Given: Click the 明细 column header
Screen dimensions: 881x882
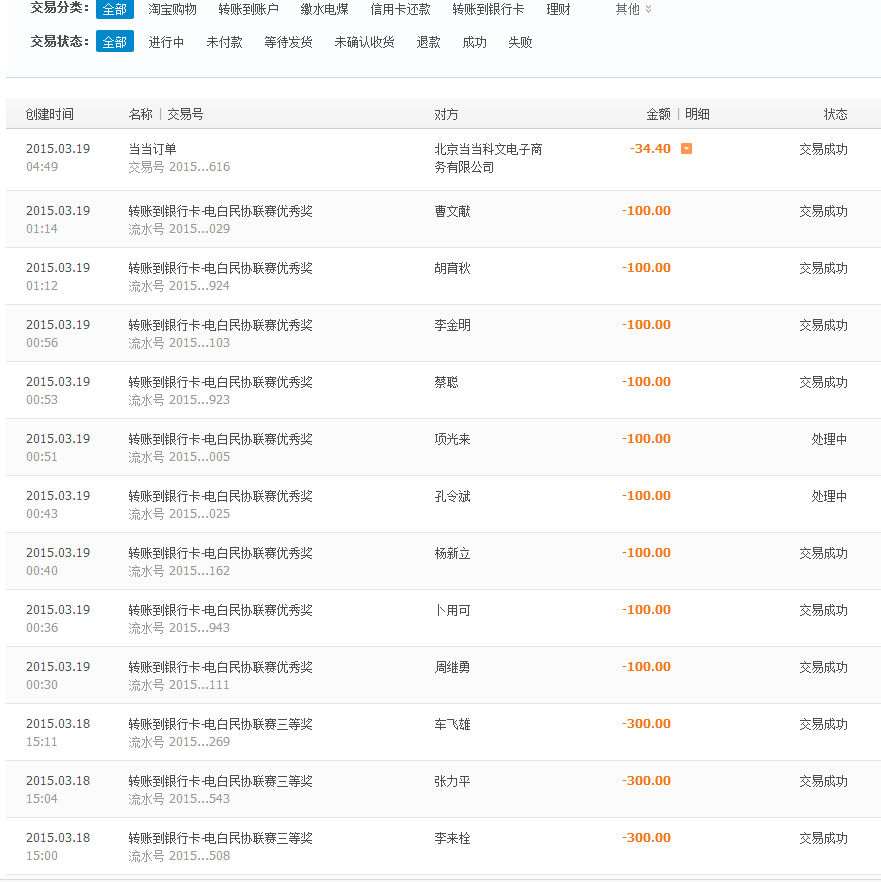Looking at the screenshot, I should tap(697, 114).
